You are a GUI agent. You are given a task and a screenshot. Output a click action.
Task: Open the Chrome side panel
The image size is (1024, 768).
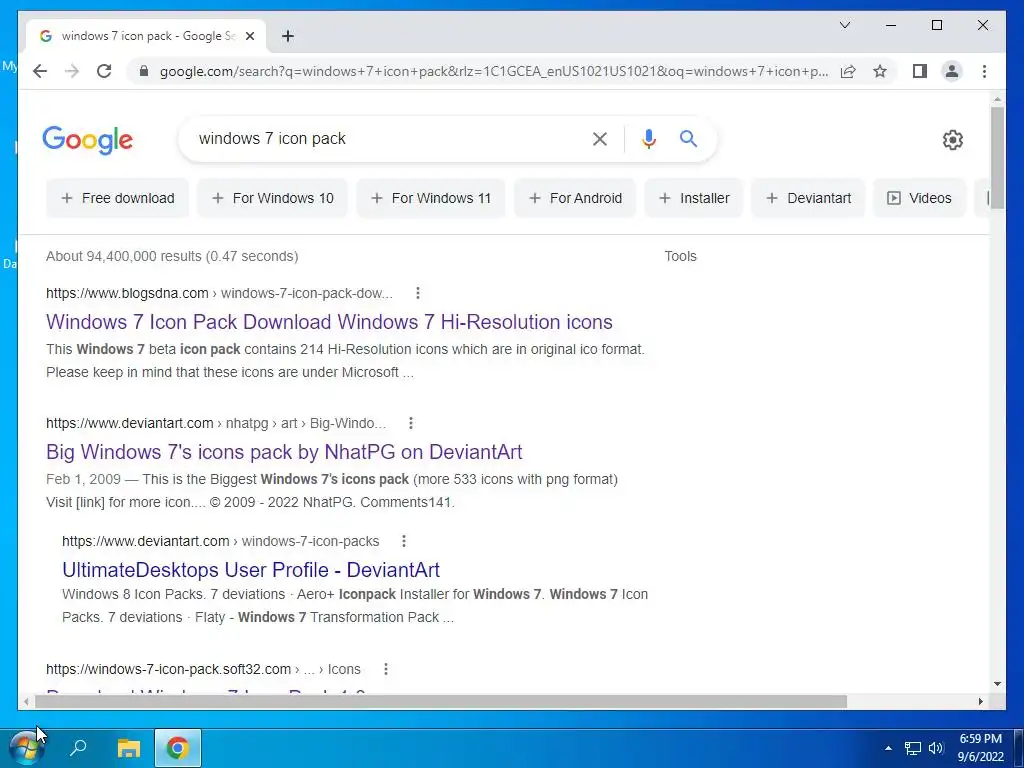click(x=920, y=71)
